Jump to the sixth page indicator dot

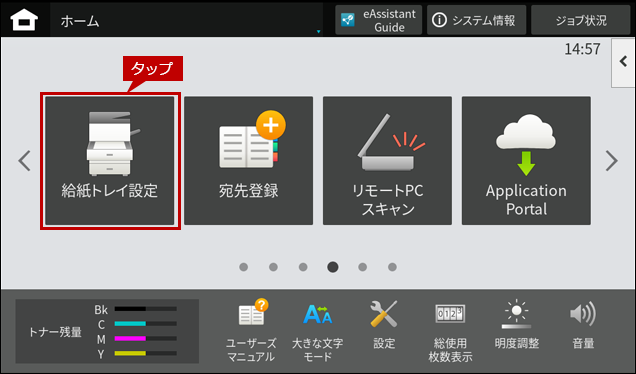click(x=392, y=267)
